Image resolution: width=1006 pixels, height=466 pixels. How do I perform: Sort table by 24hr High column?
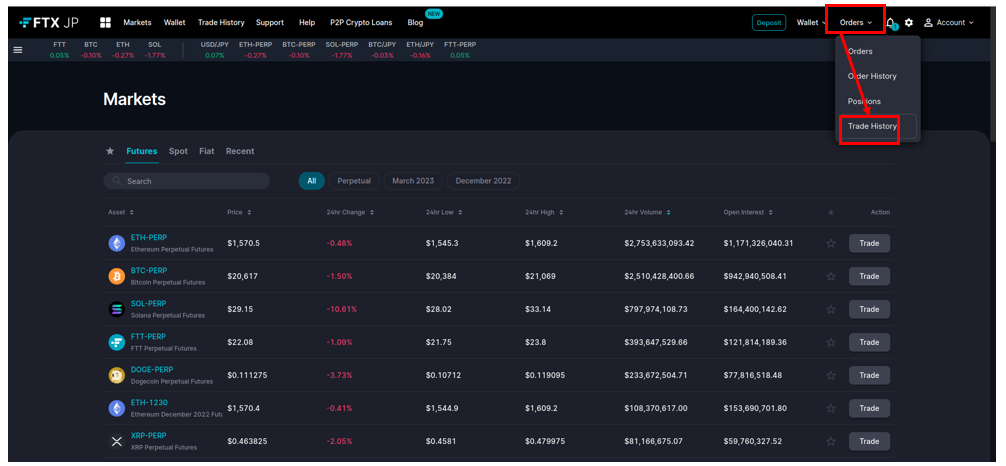544,212
